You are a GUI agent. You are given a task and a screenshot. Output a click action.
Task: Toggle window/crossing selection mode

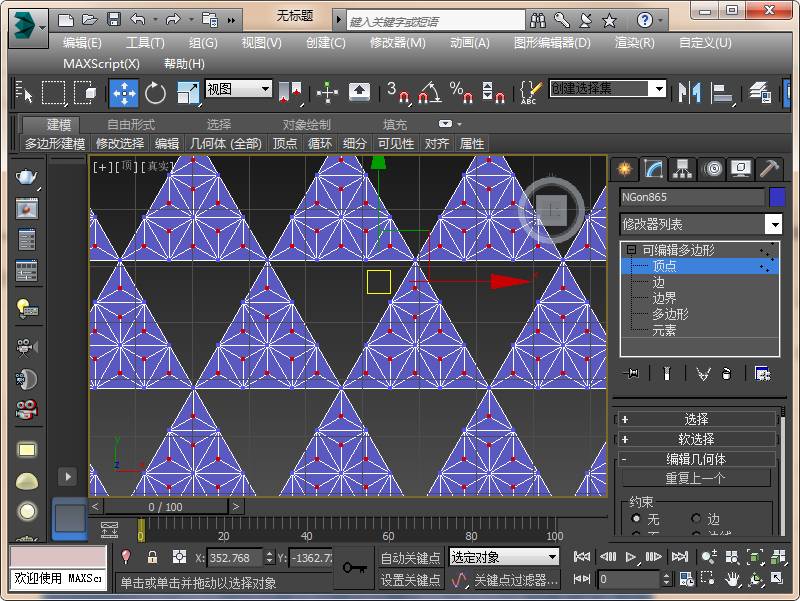[x=85, y=93]
